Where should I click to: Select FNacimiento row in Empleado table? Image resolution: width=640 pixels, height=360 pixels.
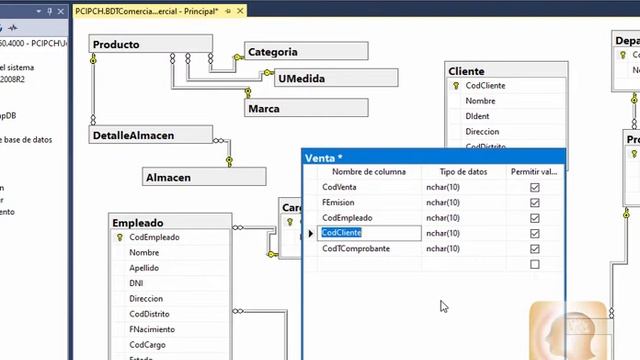click(x=170, y=329)
